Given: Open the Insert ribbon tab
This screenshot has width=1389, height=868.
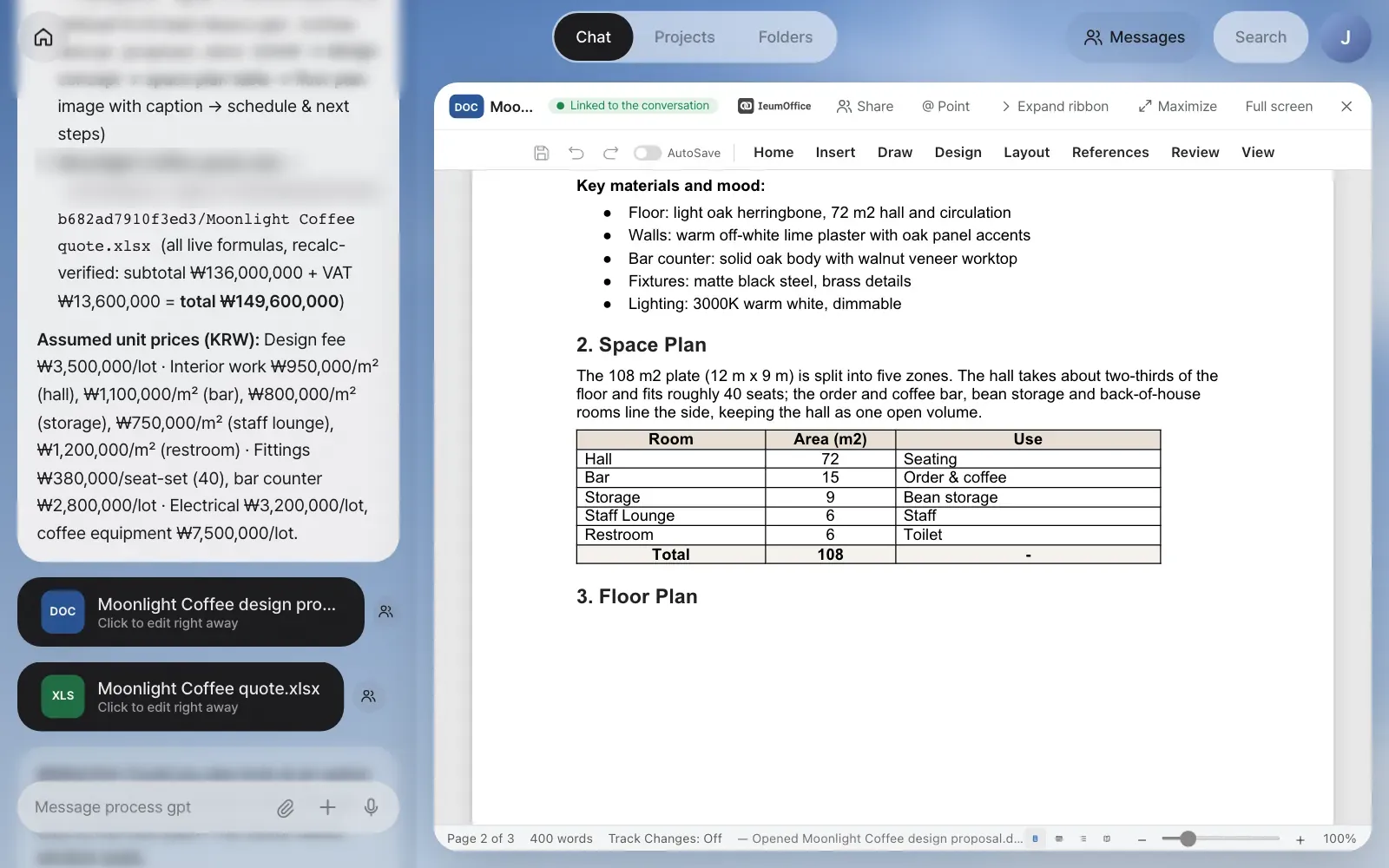Looking at the screenshot, I should pyautogui.click(x=835, y=152).
